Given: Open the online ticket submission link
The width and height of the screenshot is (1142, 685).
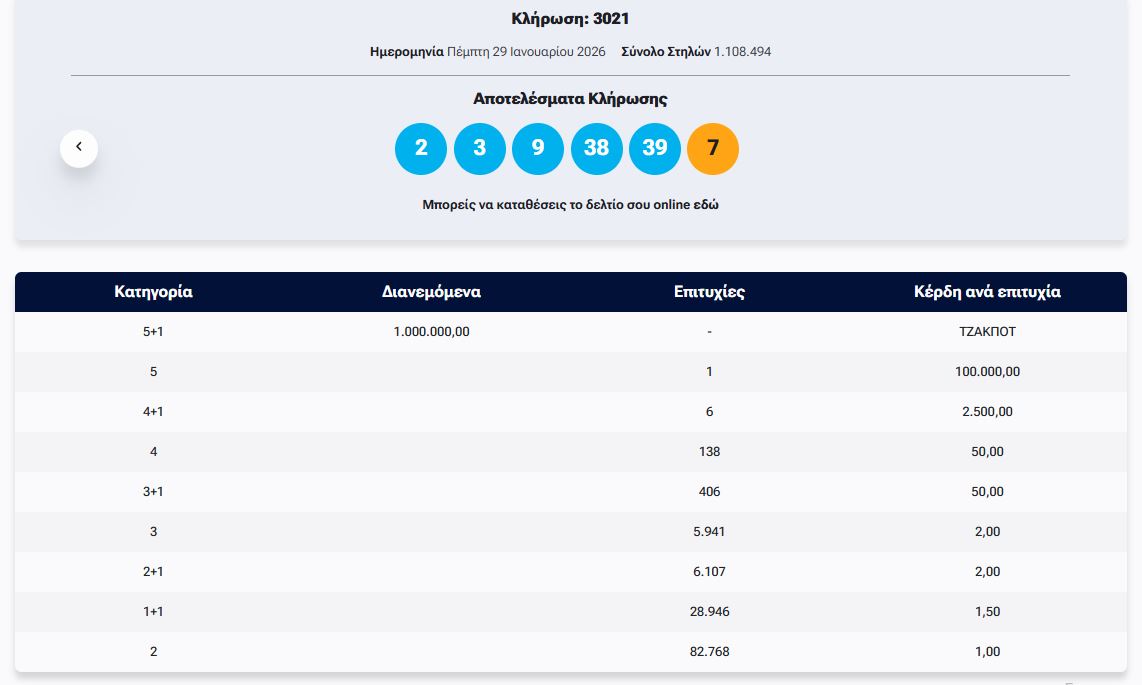Looking at the screenshot, I should pyautogui.click(x=570, y=205).
